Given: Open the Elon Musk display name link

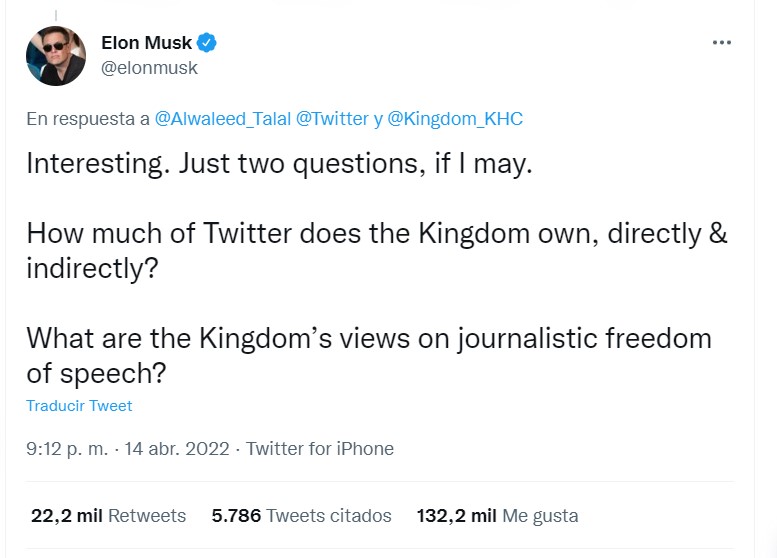Looking at the screenshot, I should (146, 43).
